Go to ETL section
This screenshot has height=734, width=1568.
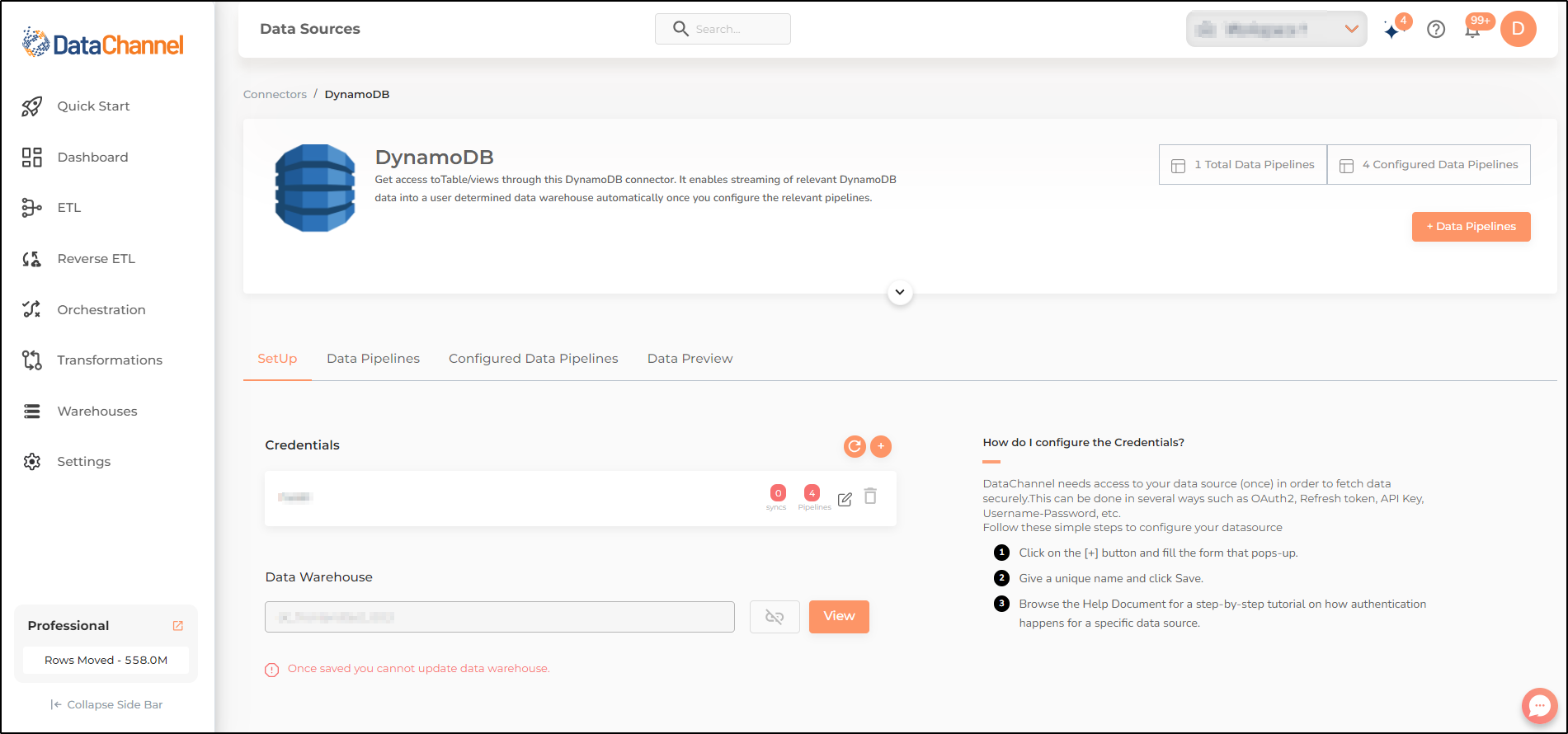pos(69,208)
